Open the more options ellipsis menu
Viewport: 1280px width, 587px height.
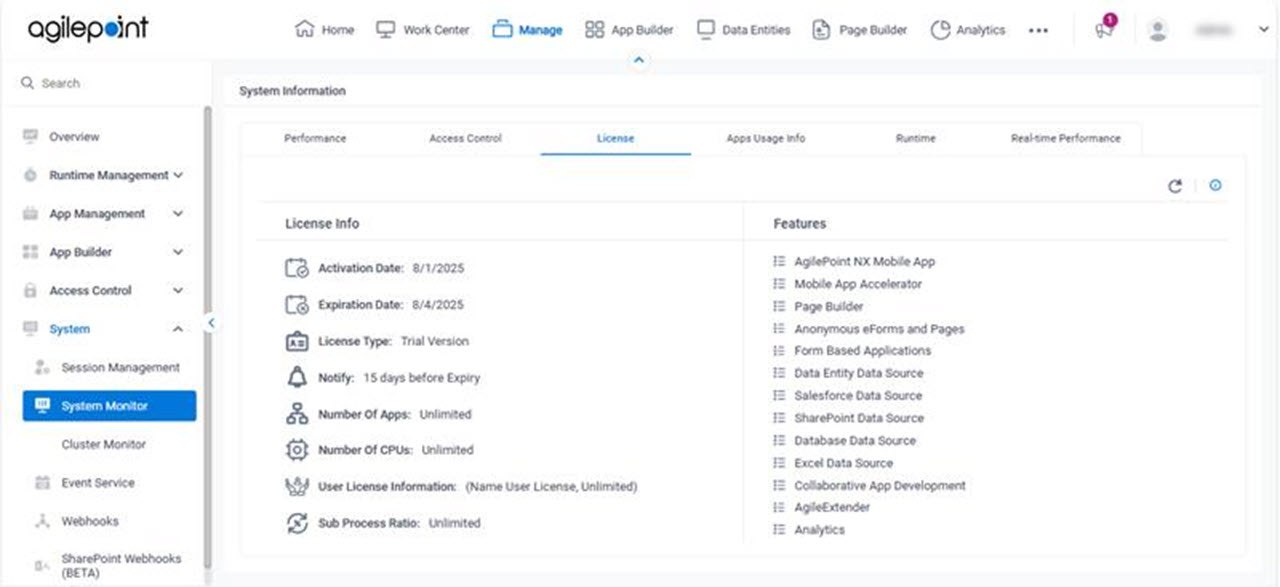pos(1038,30)
